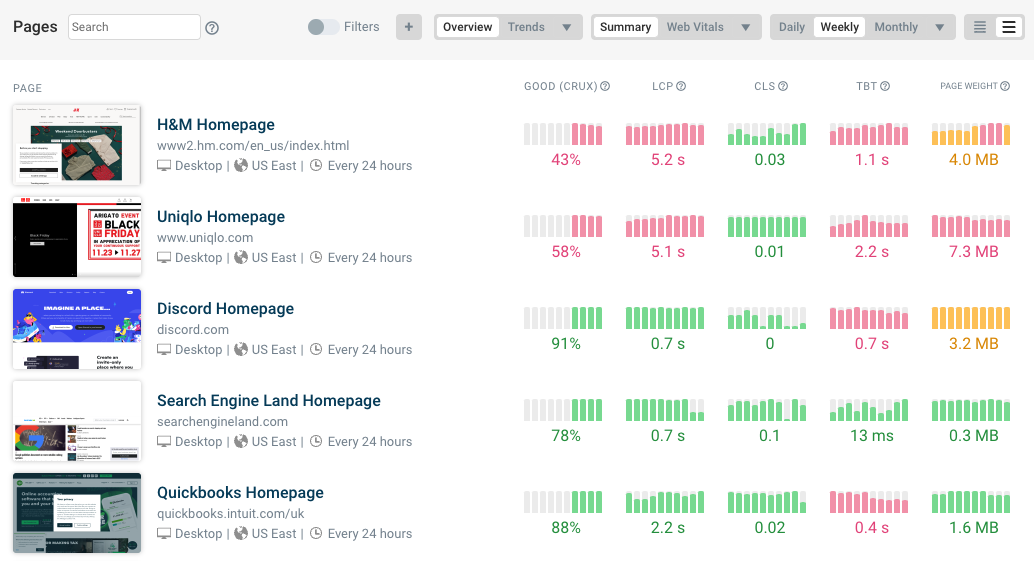Viewport: 1034px width, 561px height.
Task: Click the TBT help icon
Action: 885,86
